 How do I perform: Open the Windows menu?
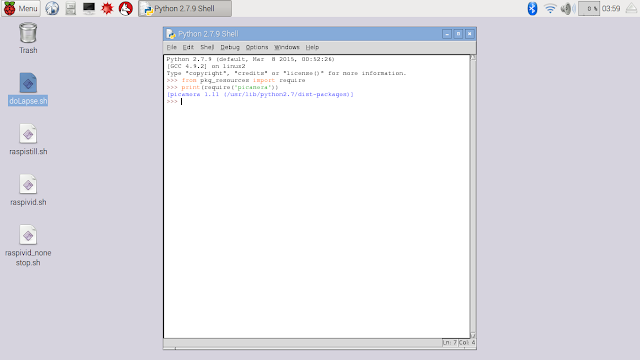point(287,47)
